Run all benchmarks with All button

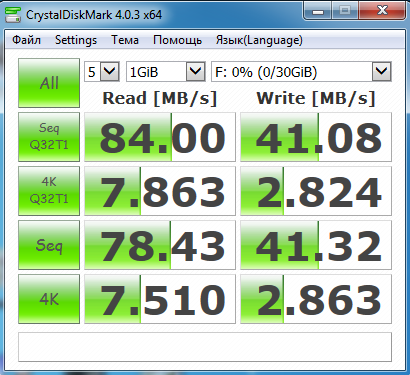pos(49,83)
